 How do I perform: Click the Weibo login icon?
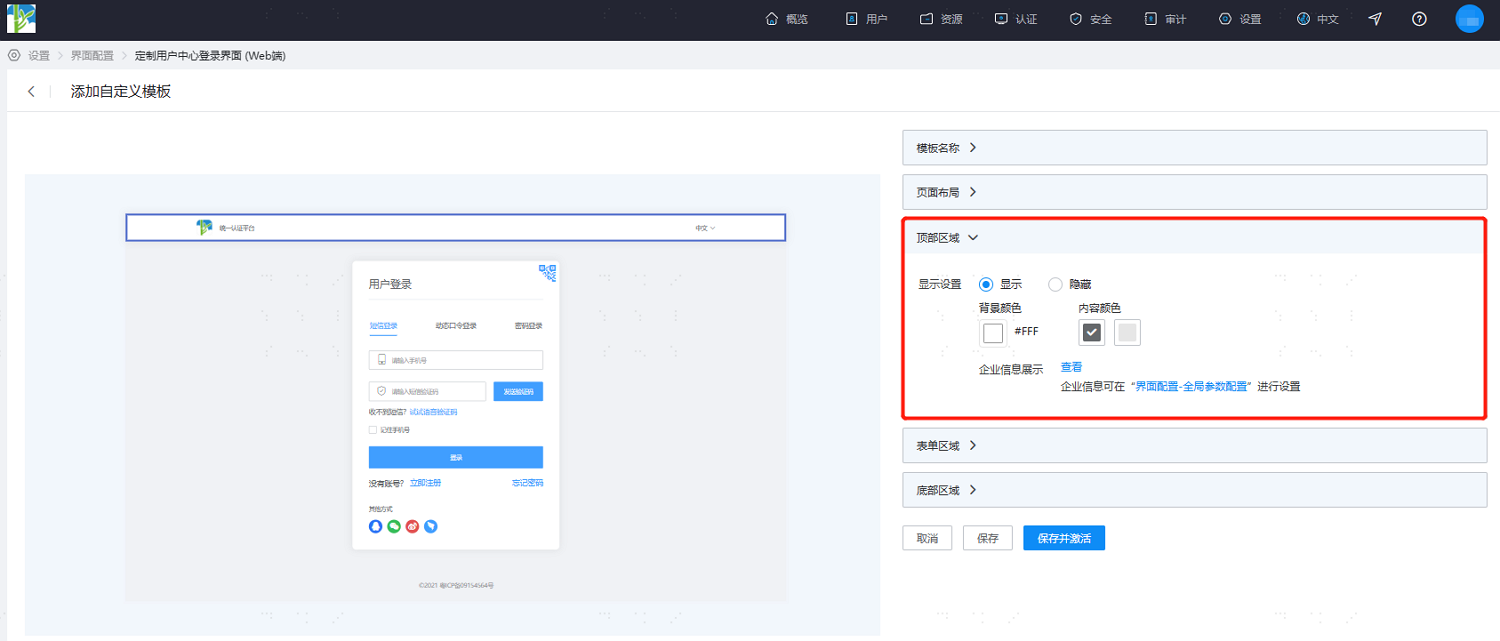pos(412,526)
